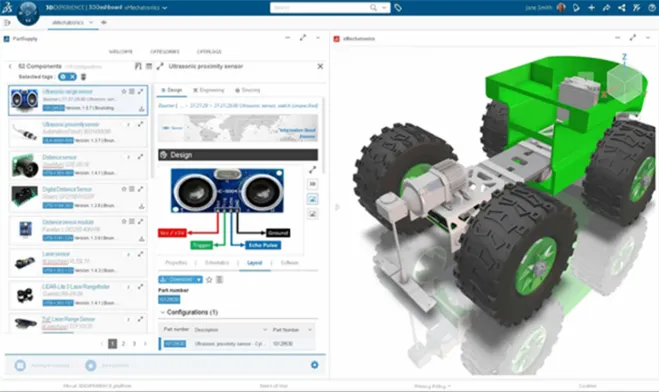Viewport: 659px width, 392px height.
Task: Switch preview to 3D view button
Action: (x=313, y=184)
